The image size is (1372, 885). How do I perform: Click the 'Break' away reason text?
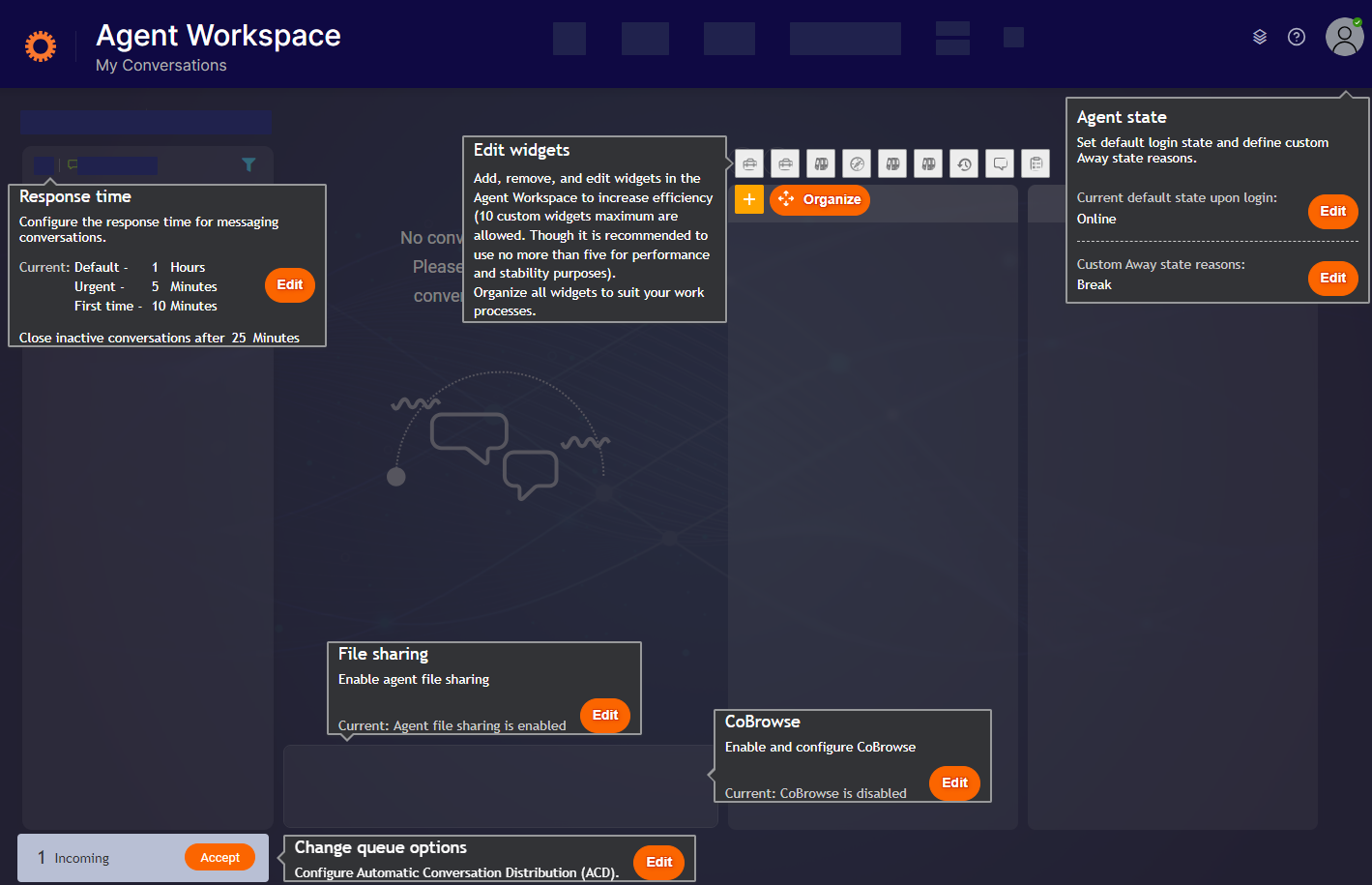(1095, 285)
